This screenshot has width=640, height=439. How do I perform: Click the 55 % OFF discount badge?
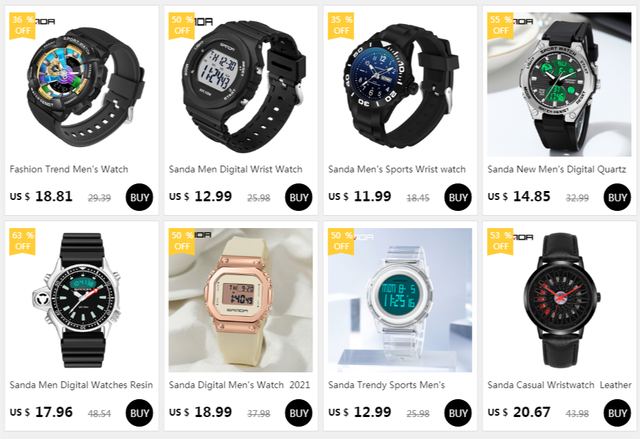pos(500,25)
